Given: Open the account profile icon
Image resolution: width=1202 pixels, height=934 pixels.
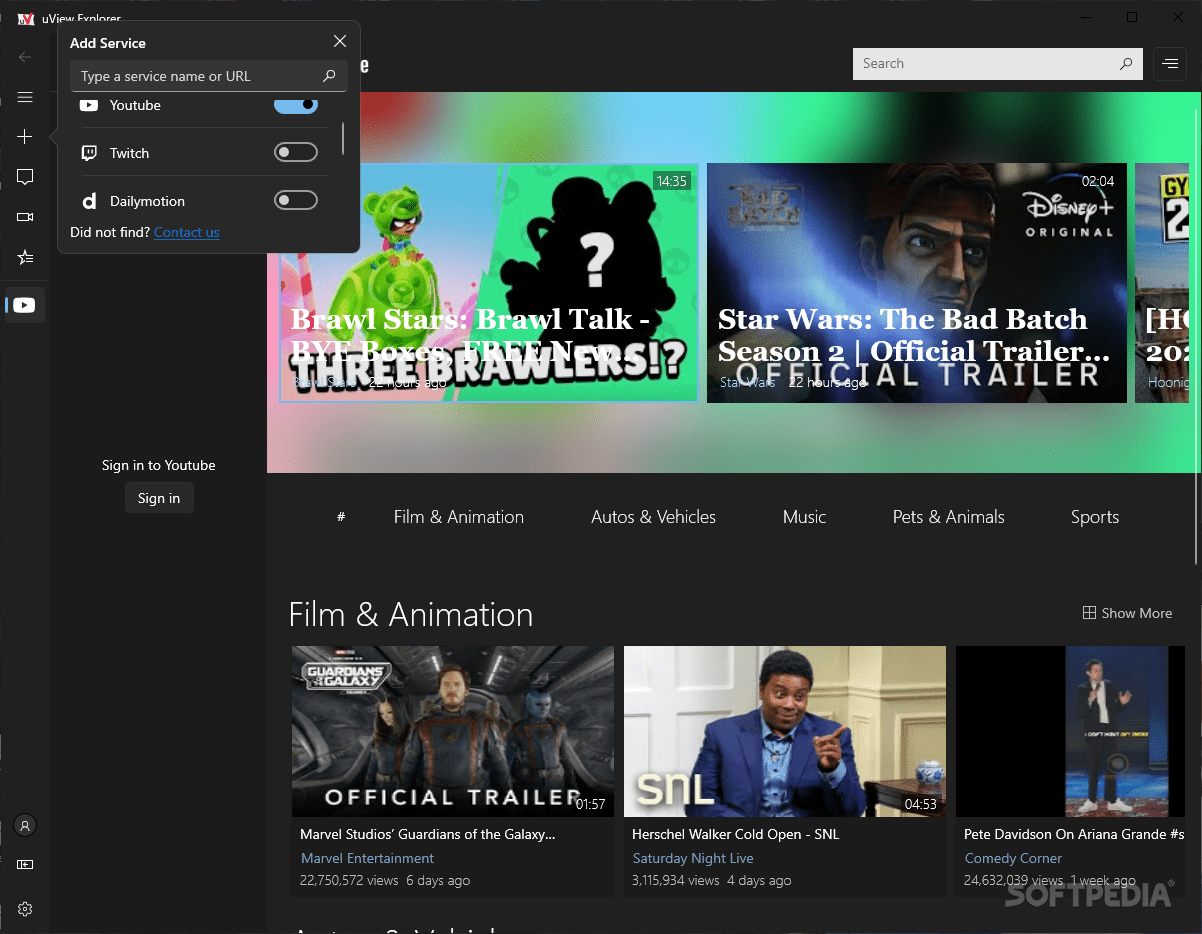Looking at the screenshot, I should tap(25, 826).
